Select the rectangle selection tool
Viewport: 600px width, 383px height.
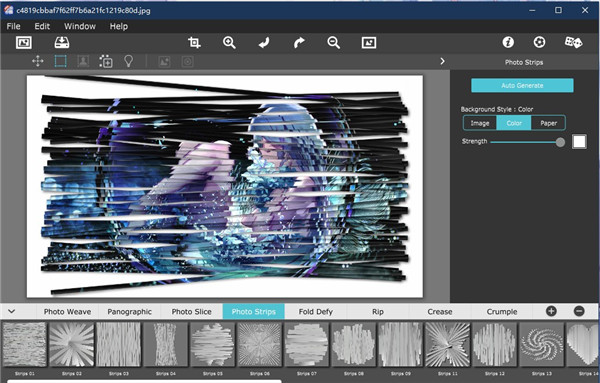[60, 61]
